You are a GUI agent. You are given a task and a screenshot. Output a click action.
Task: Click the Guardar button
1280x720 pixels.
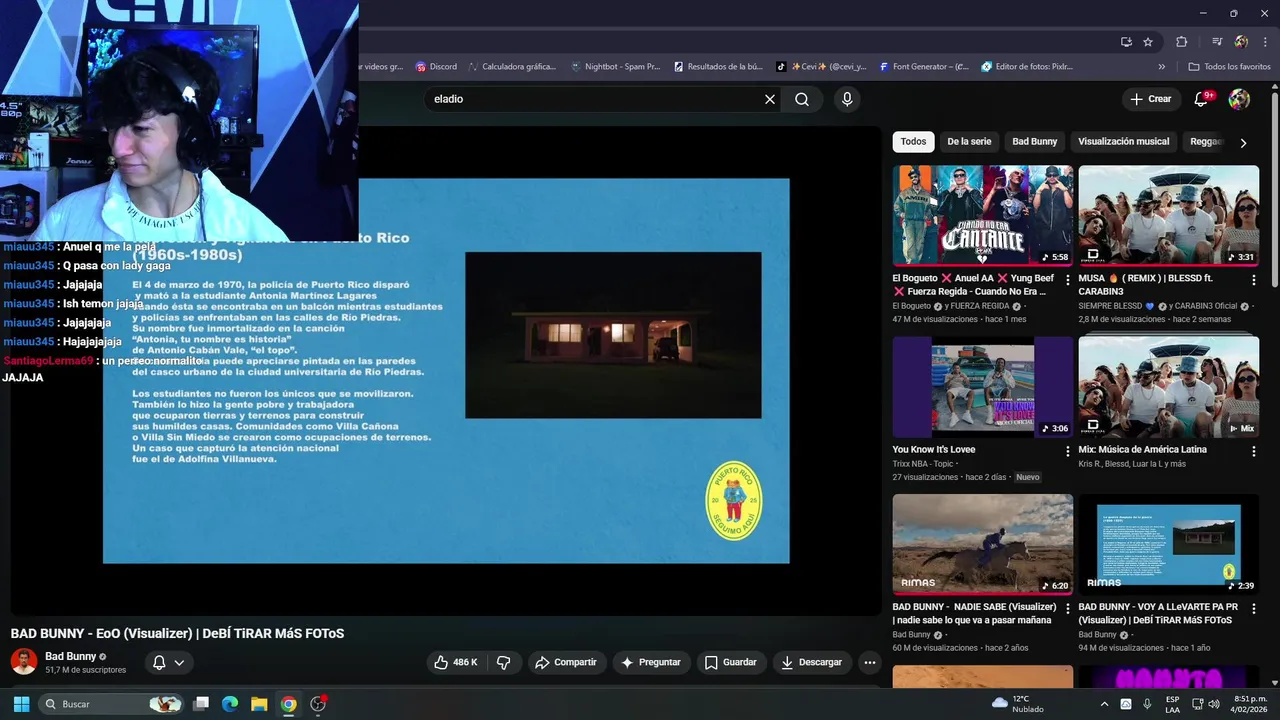click(x=731, y=662)
